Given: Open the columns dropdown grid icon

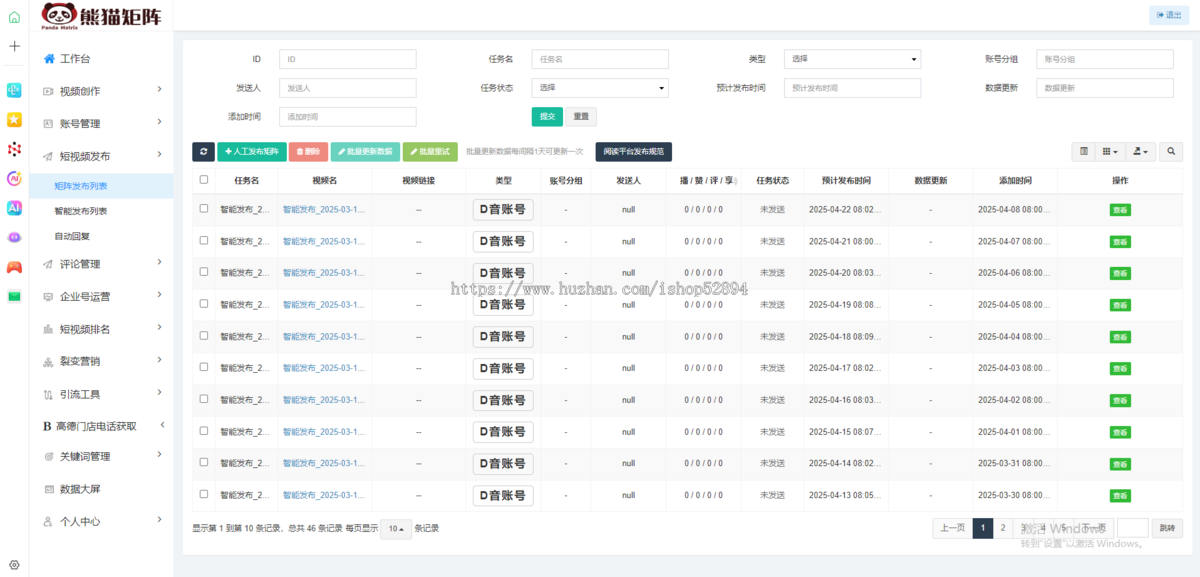Looking at the screenshot, I should click(x=1110, y=151).
